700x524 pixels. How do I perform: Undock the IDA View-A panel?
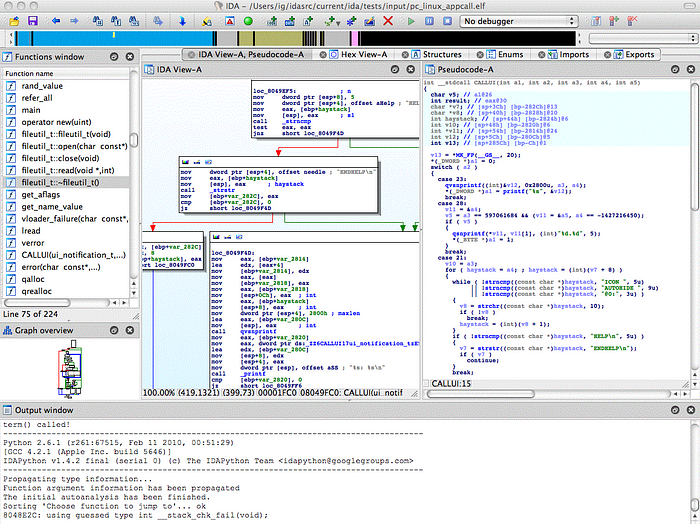point(395,69)
